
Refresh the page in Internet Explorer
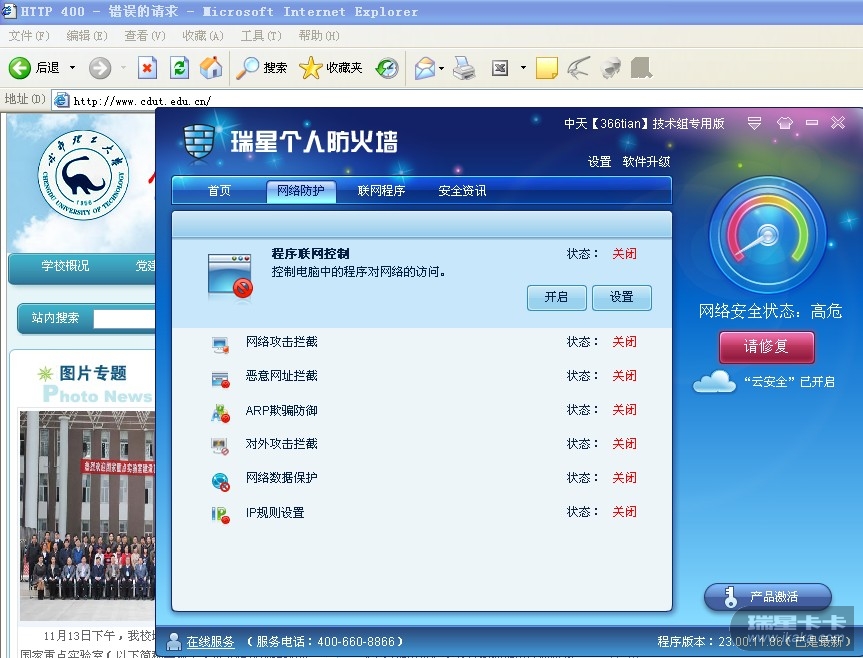coord(179,68)
